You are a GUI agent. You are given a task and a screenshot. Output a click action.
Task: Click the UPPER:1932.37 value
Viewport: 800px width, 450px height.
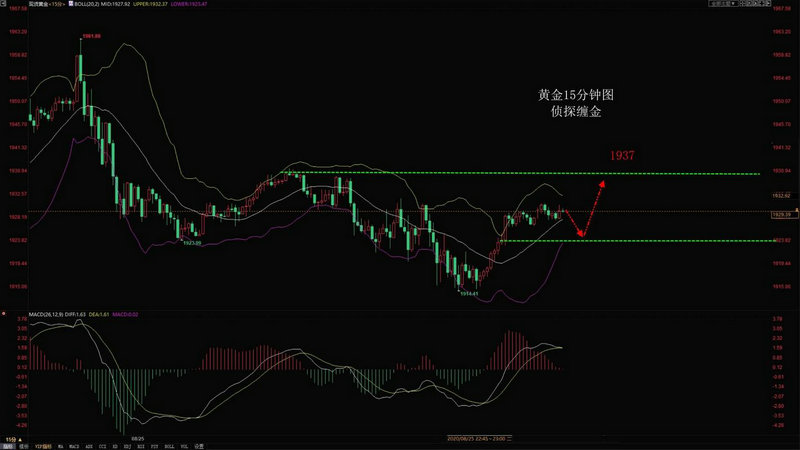coord(150,4)
